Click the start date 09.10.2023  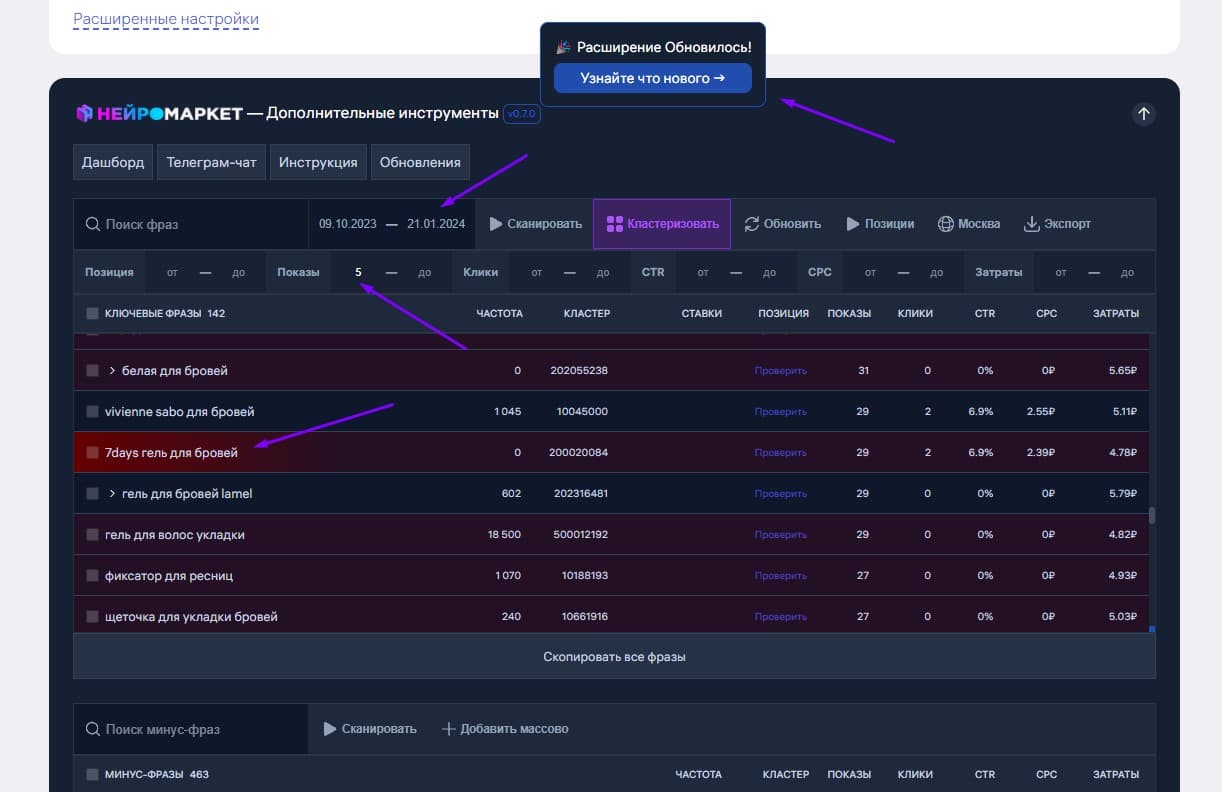(x=348, y=224)
